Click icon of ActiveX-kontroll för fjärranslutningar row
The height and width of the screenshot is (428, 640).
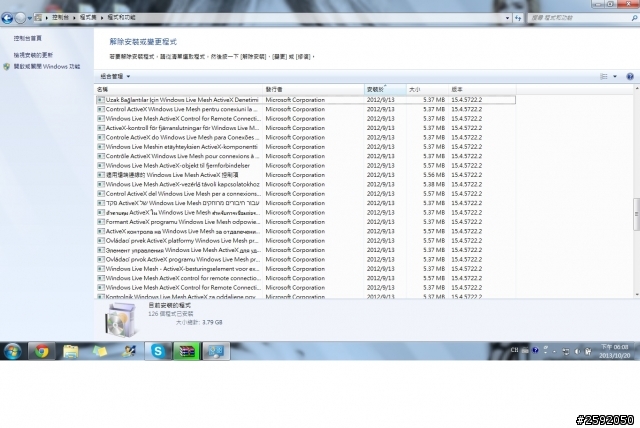coord(100,128)
